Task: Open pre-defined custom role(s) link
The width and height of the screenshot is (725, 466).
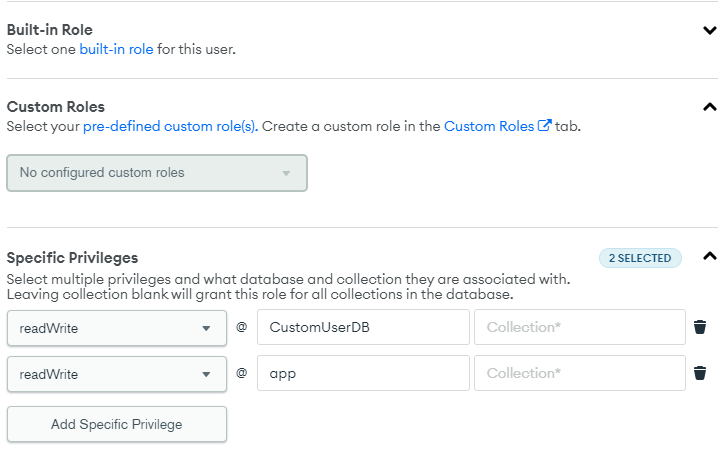Action: coord(169,126)
